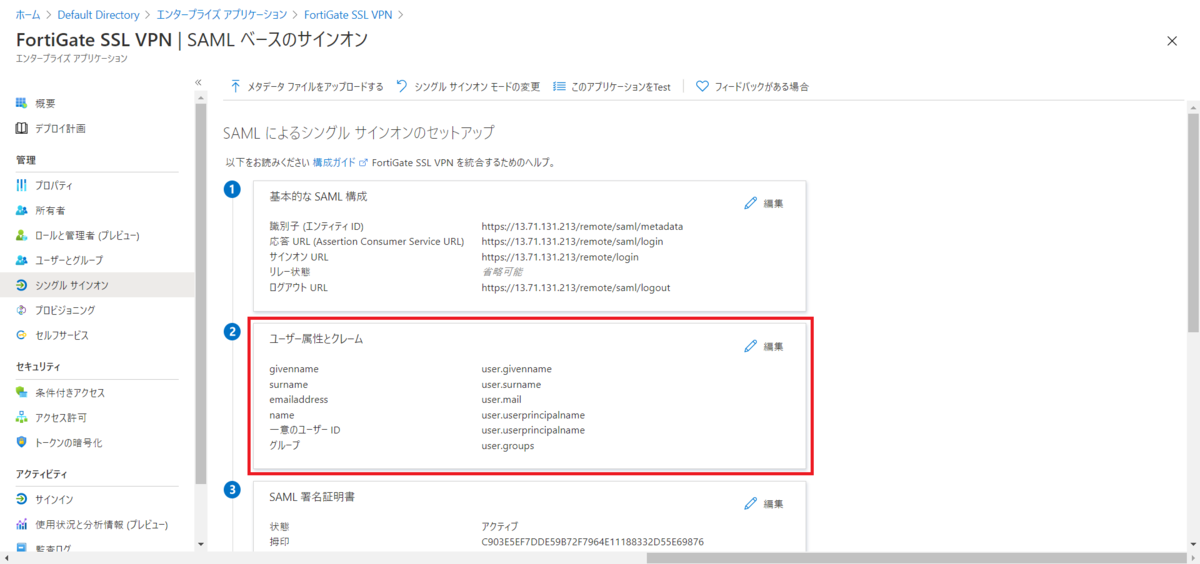Click the undo icon beside シングル サインオン モードの変更
This screenshot has width=1200, height=564.
point(402,86)
